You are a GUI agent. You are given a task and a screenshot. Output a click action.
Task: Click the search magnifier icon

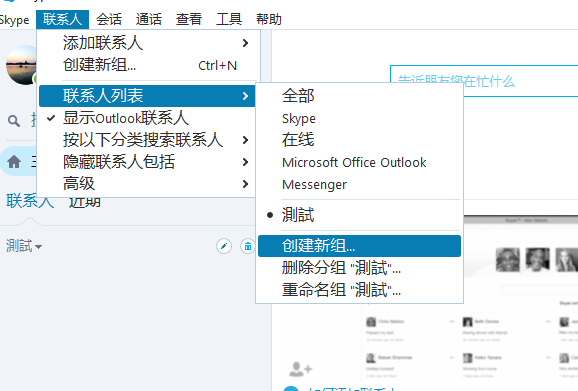14,121
